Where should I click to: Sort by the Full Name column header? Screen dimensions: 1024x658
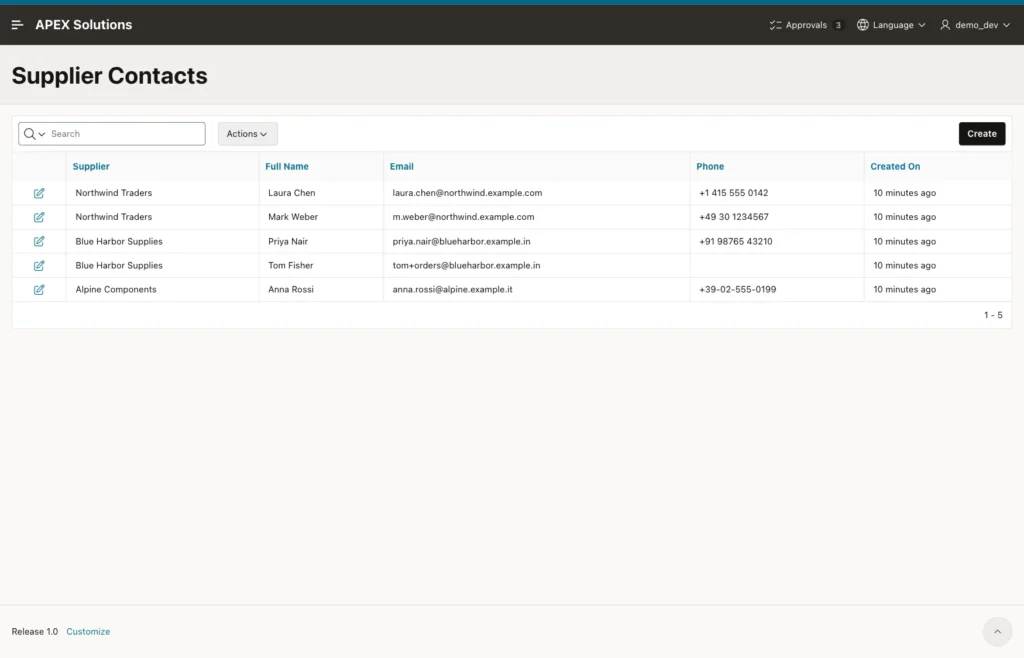287,166
